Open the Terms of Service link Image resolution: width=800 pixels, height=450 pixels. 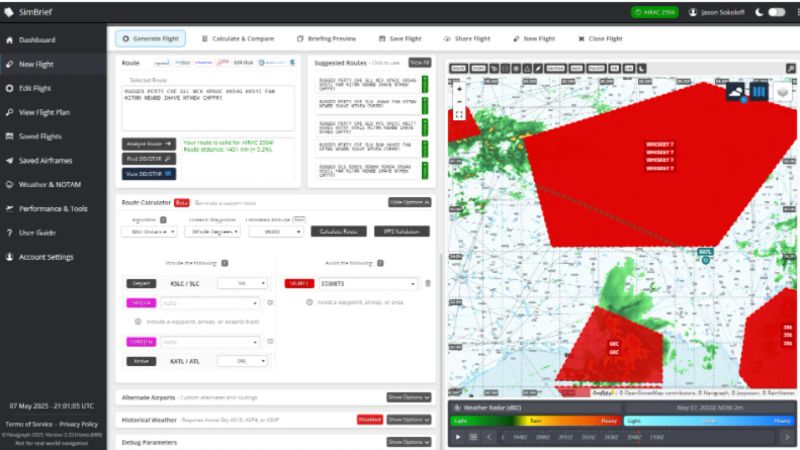[29, 424]
